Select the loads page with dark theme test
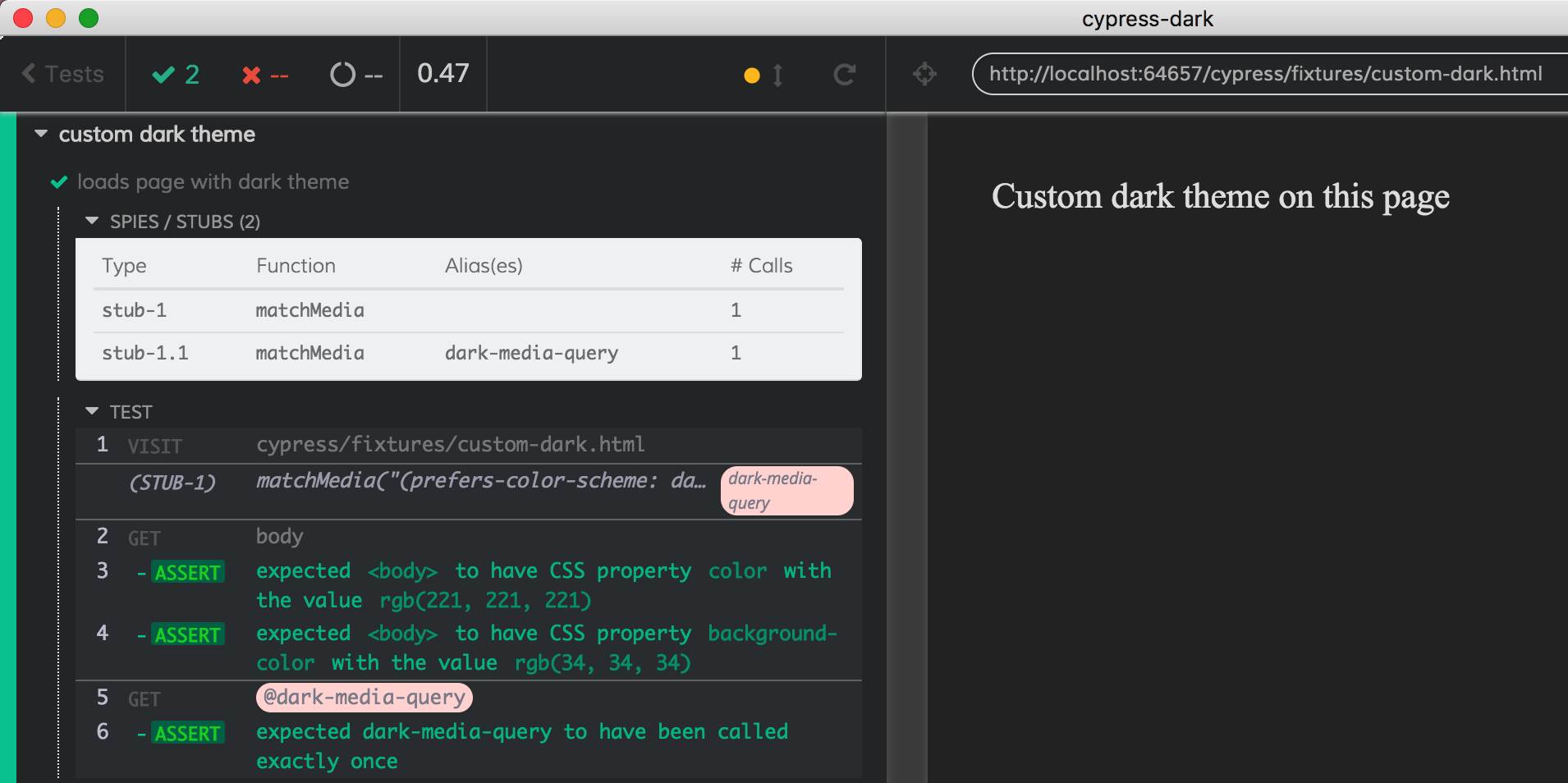The image size is (1568, 783). point(213,181)
